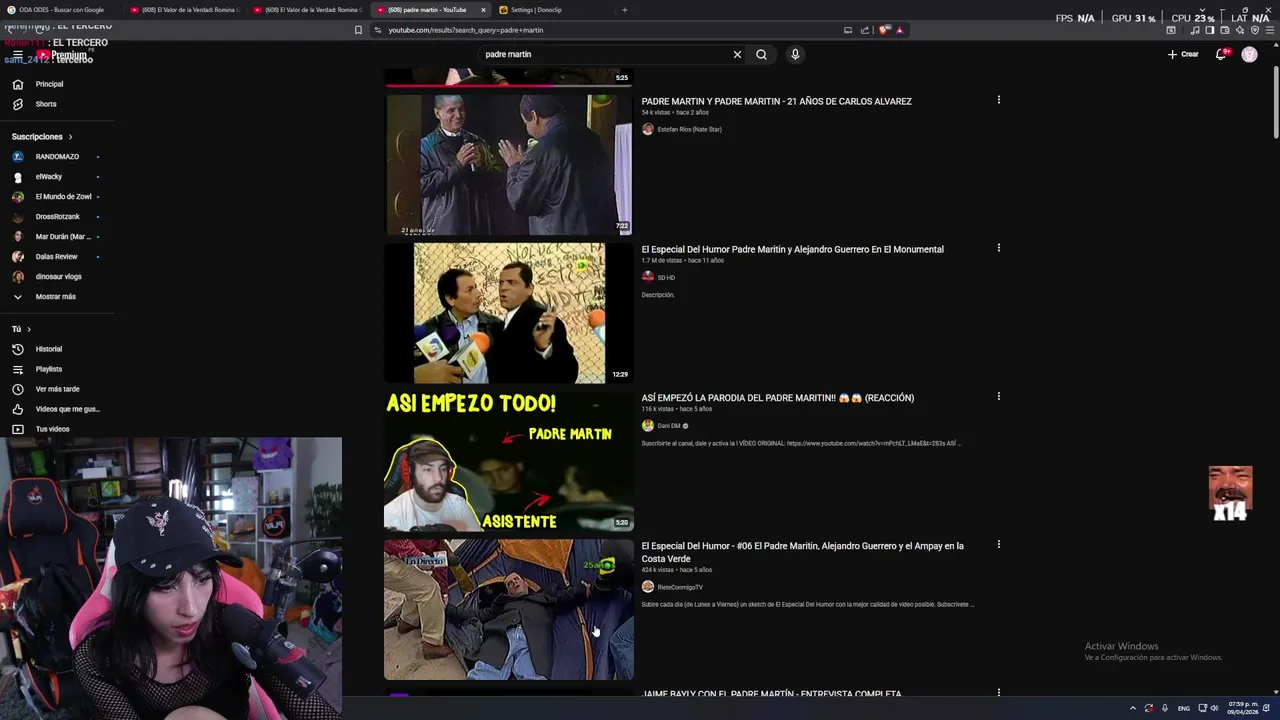Screen dimensions: 1280x720
Task: Expand the Tú section chevron
Action: pos(29,329)
